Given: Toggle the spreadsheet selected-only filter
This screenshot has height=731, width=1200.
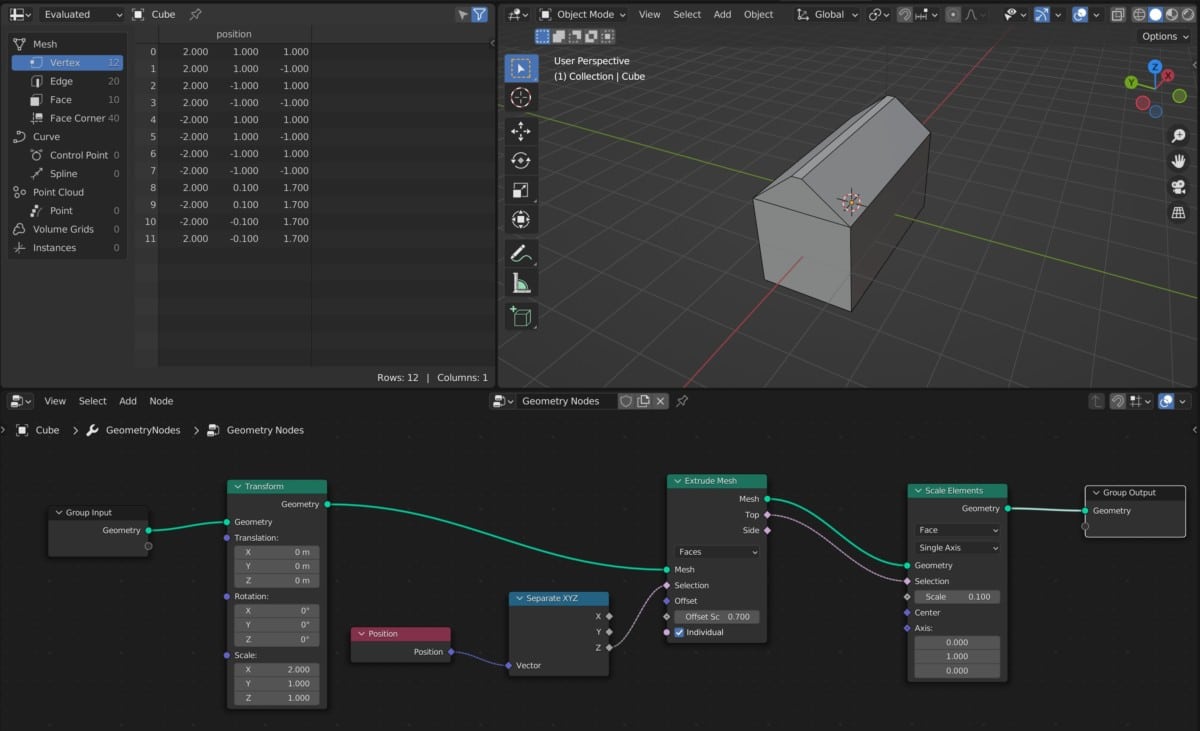Looking at the screenshot, I should [x=461, y=15].
